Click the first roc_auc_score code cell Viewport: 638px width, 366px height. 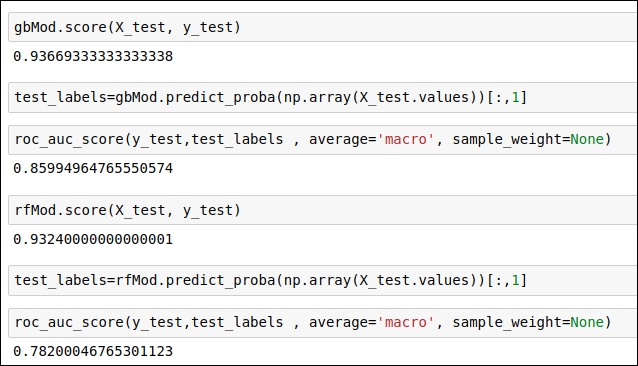pos(323,139)
